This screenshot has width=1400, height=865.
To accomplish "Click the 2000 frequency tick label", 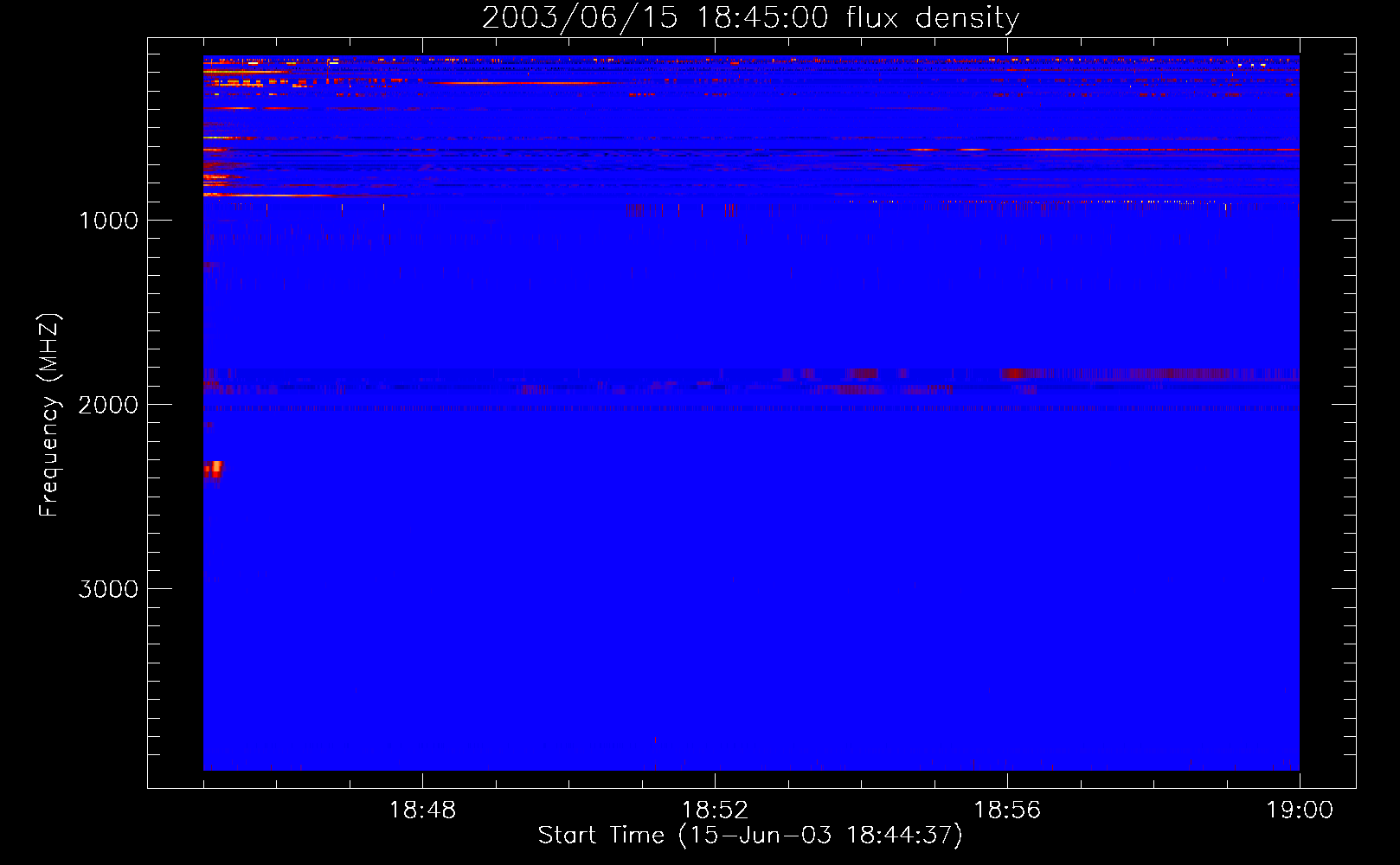I will pyautogui.click(x=108, y=405).
